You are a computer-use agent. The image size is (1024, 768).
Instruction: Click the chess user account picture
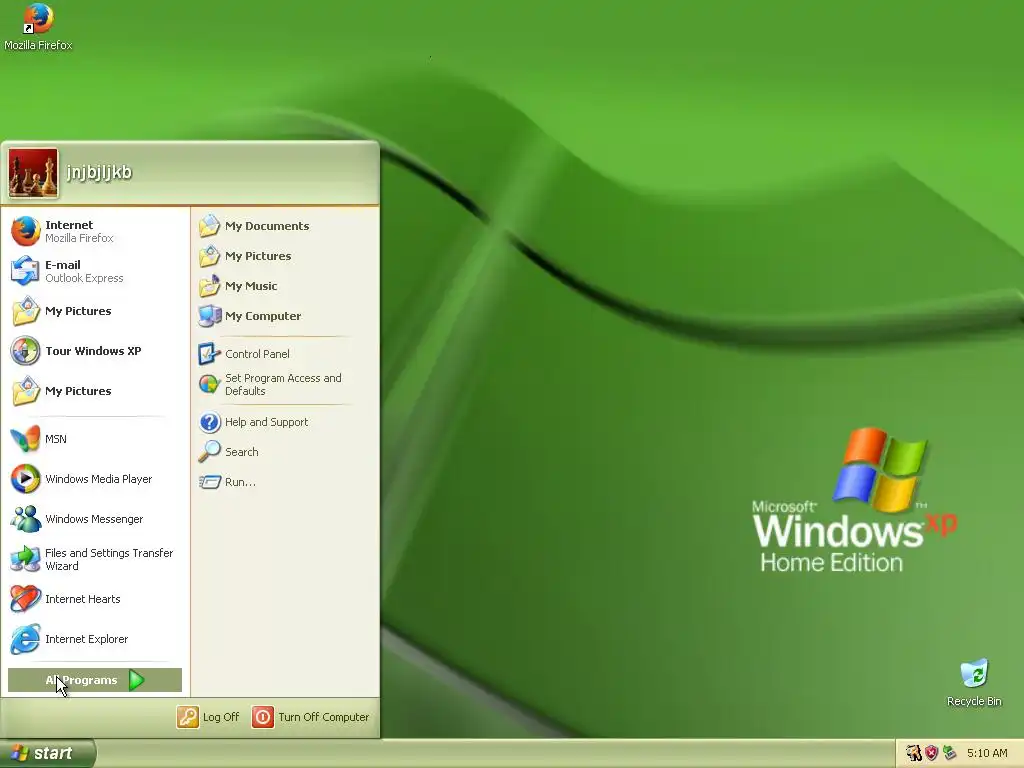[x=33, y=173]
